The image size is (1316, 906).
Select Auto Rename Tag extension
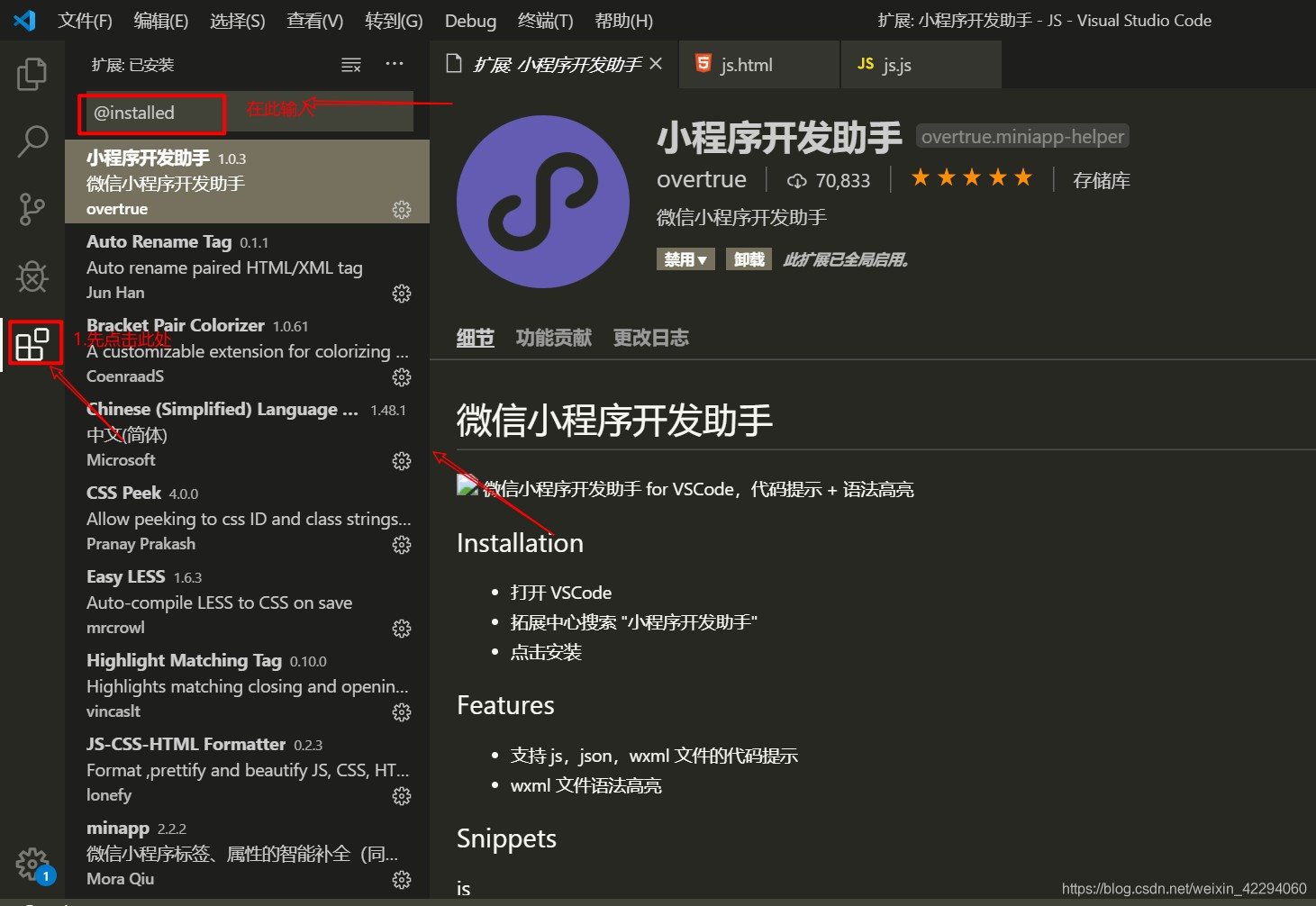coord(247,266)
